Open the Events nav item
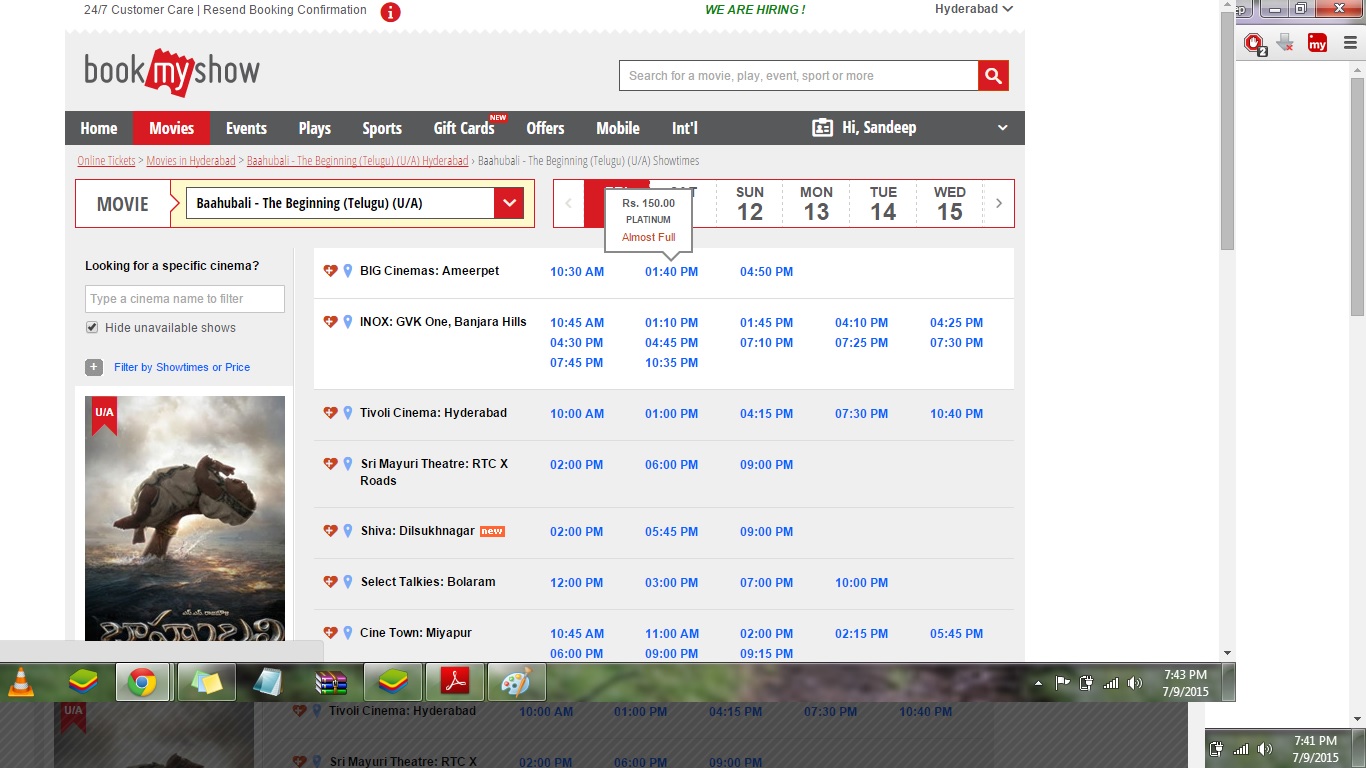Screen dimensions: 1366x768 (246, 128)
